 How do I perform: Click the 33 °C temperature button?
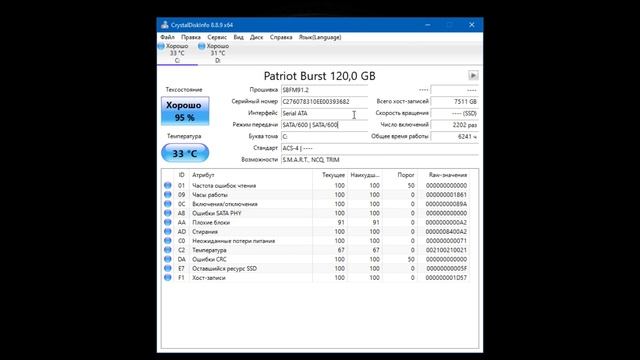click(x=185, y=153)
